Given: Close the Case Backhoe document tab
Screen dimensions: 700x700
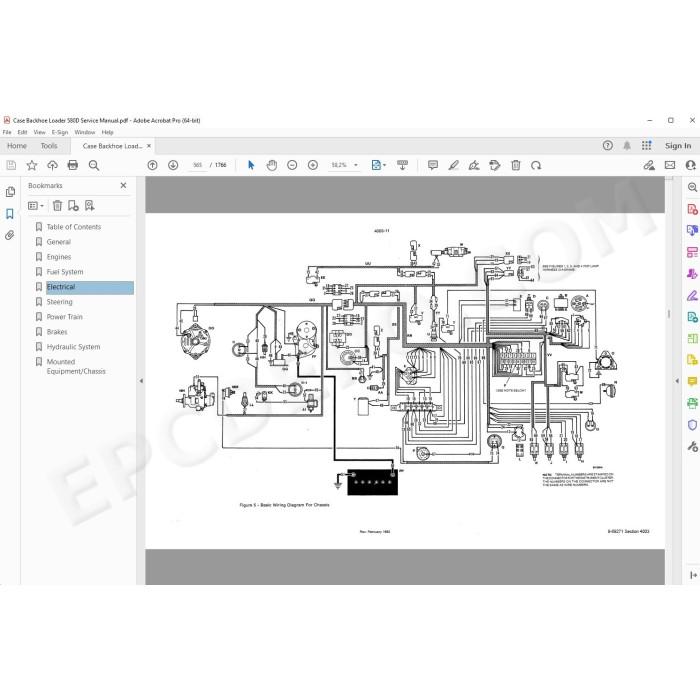Looking at the screenshot, I should [x=149, y=146].
